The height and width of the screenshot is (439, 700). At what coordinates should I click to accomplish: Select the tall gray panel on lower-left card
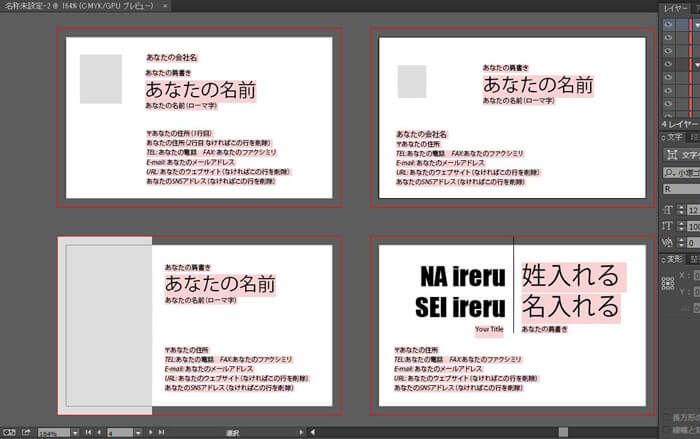click(x=105, y=326)
